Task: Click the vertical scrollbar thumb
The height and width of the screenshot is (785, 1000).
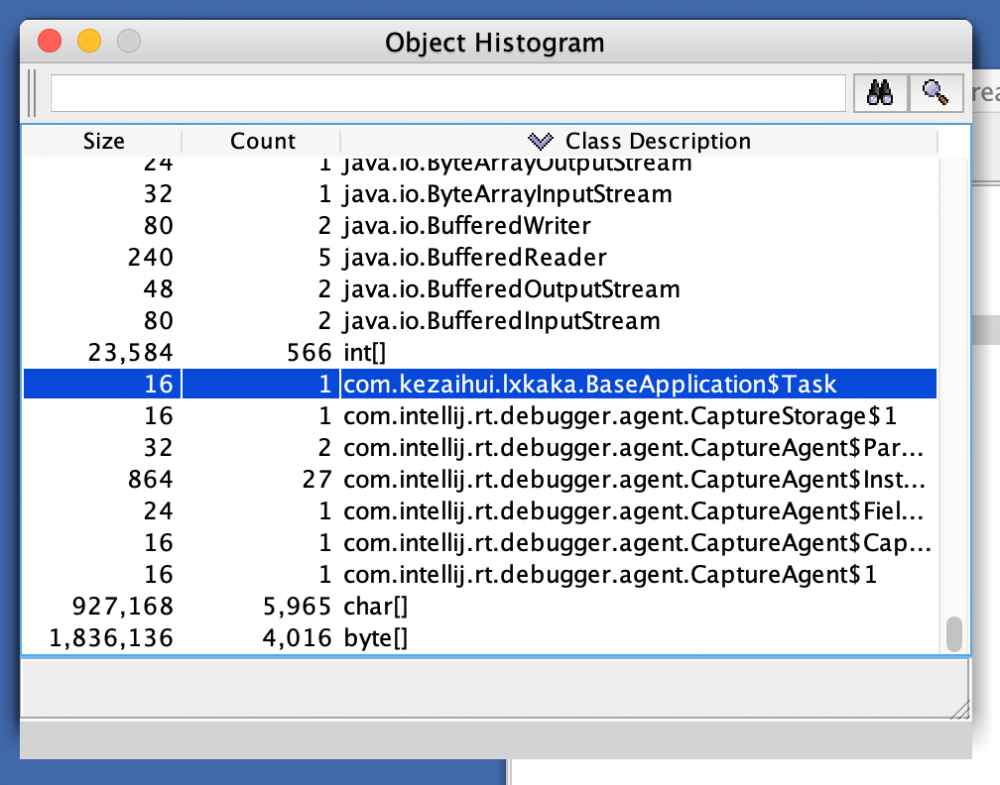Action: 954,634
